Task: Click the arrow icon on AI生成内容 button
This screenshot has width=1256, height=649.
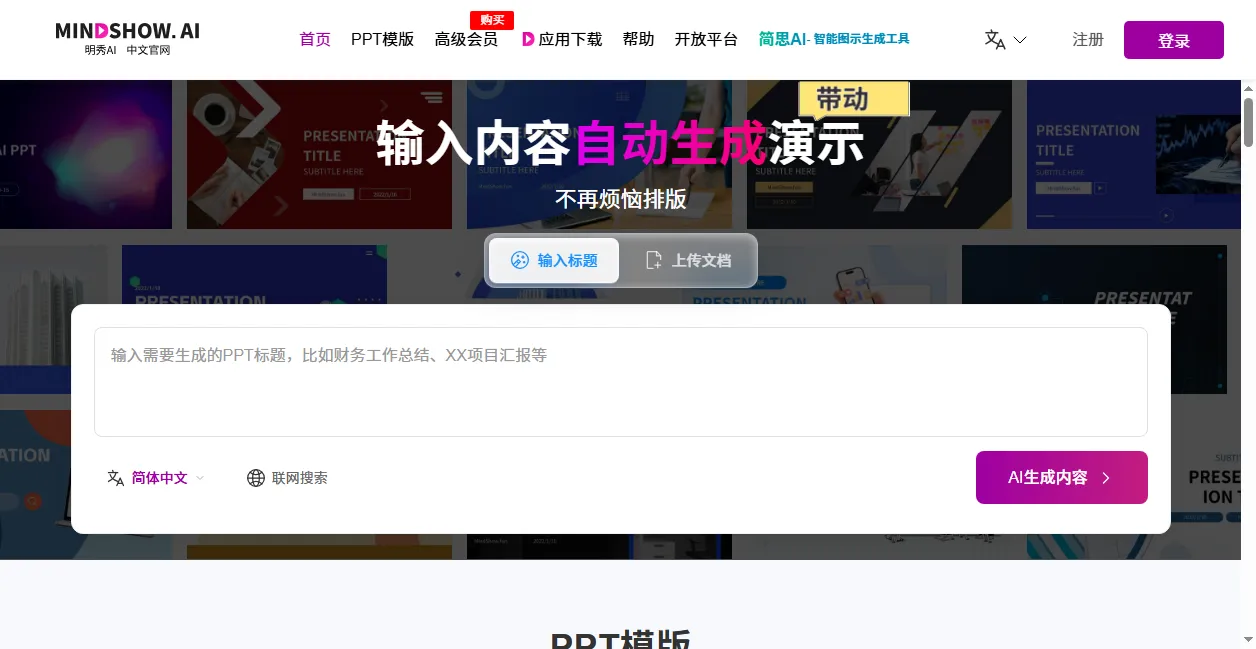Action: 1106,478
